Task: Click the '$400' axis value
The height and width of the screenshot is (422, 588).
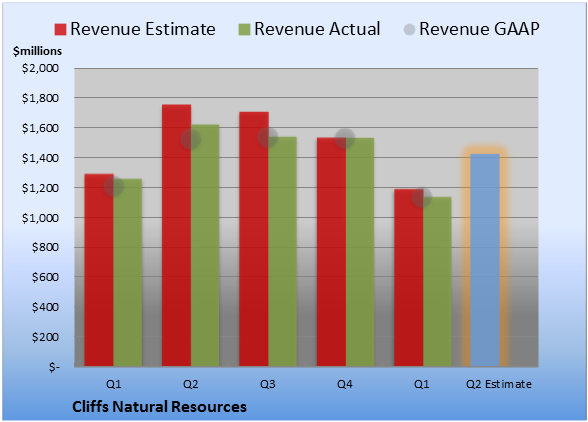Action: [x=45, y=307]
